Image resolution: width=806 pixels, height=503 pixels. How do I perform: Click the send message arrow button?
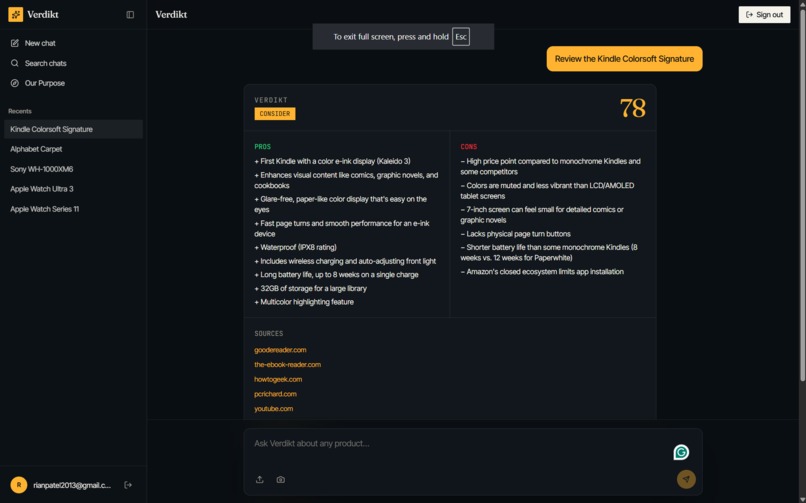(686, 479)
